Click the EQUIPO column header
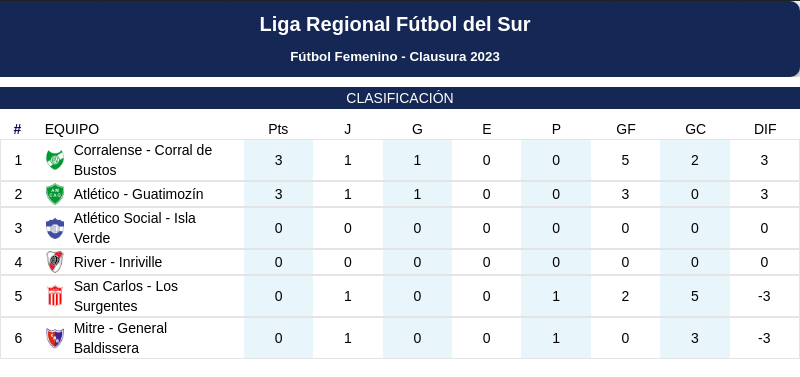 pyautogui.click(x=72, y=130)
